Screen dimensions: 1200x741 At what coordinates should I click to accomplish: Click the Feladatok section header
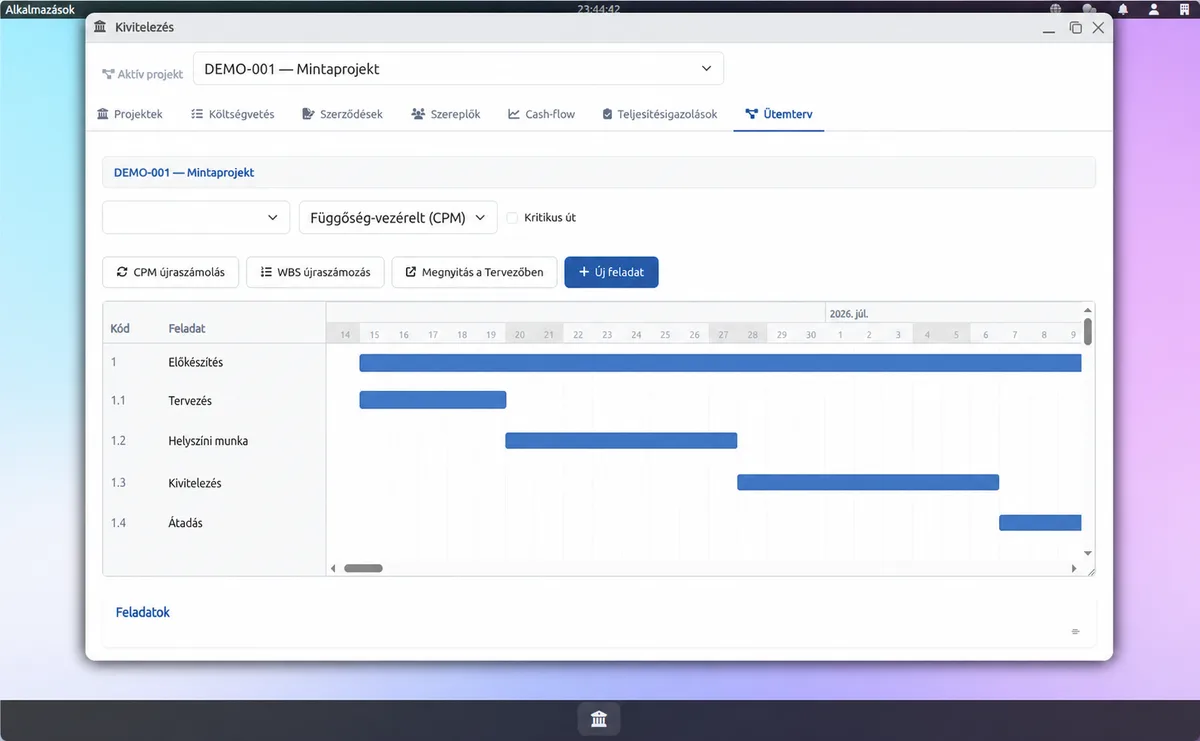pyautogui.click(x=143, y=612)
